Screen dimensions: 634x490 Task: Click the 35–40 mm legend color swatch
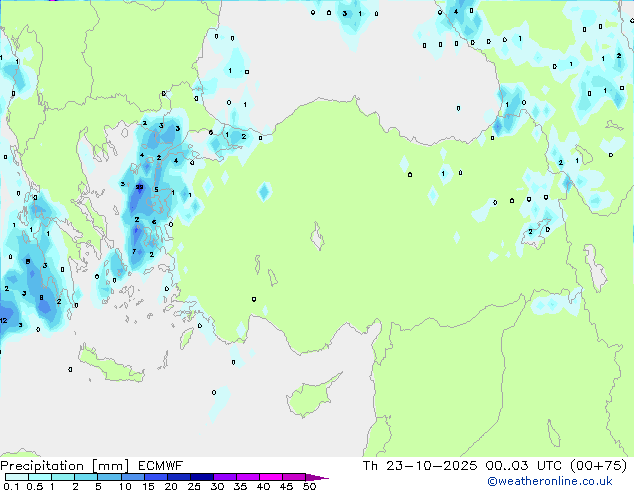[248, 477]
